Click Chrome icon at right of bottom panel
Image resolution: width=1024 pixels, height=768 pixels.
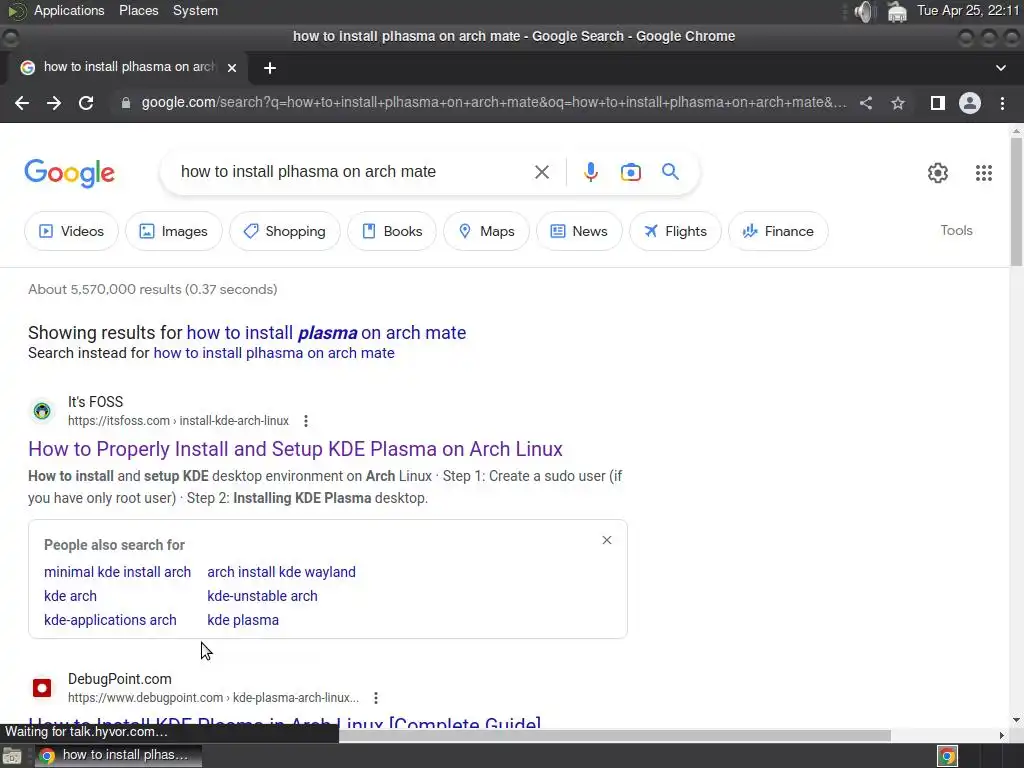947,756
